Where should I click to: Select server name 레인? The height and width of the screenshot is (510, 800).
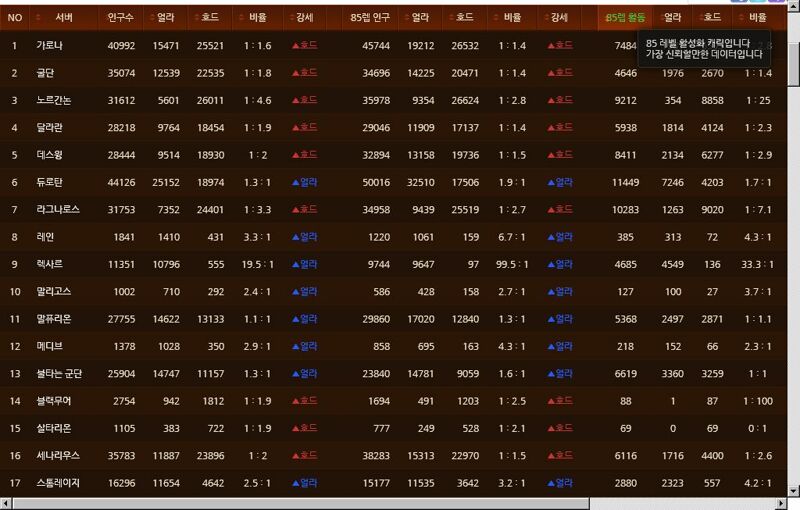click(45, 237)
